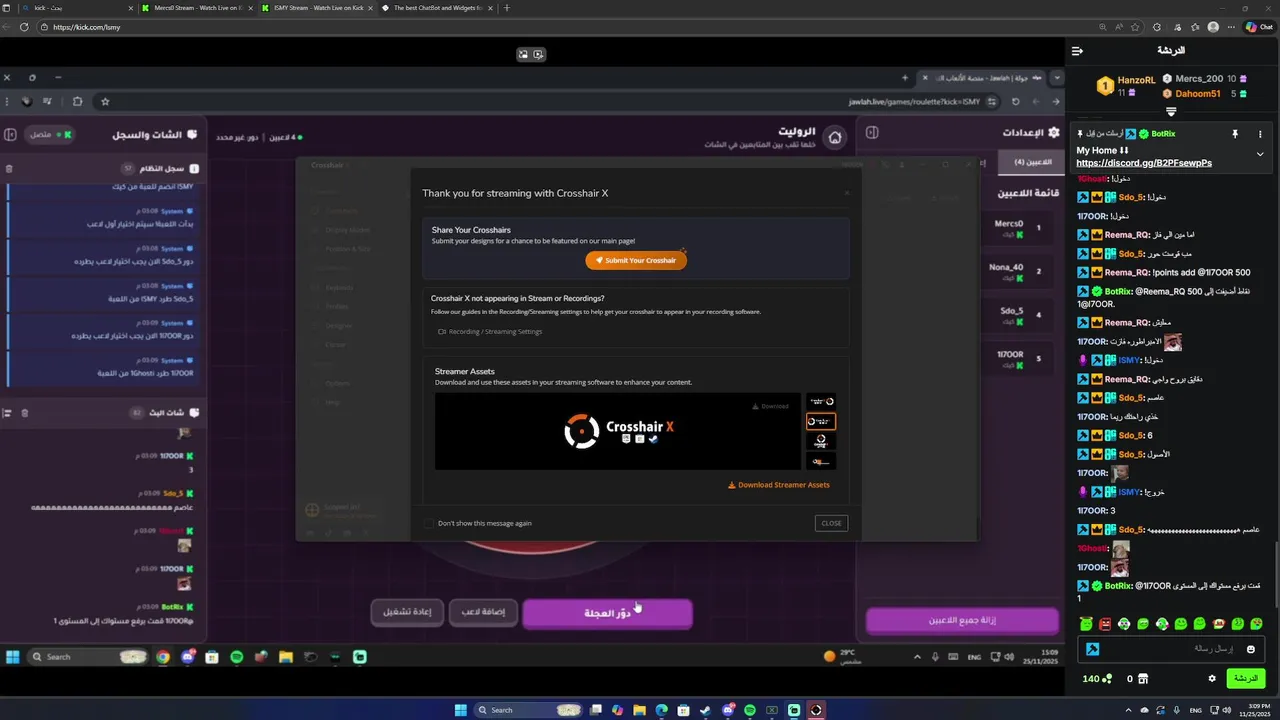
Task: Open a new browser tab
Action: click(507, 8)
